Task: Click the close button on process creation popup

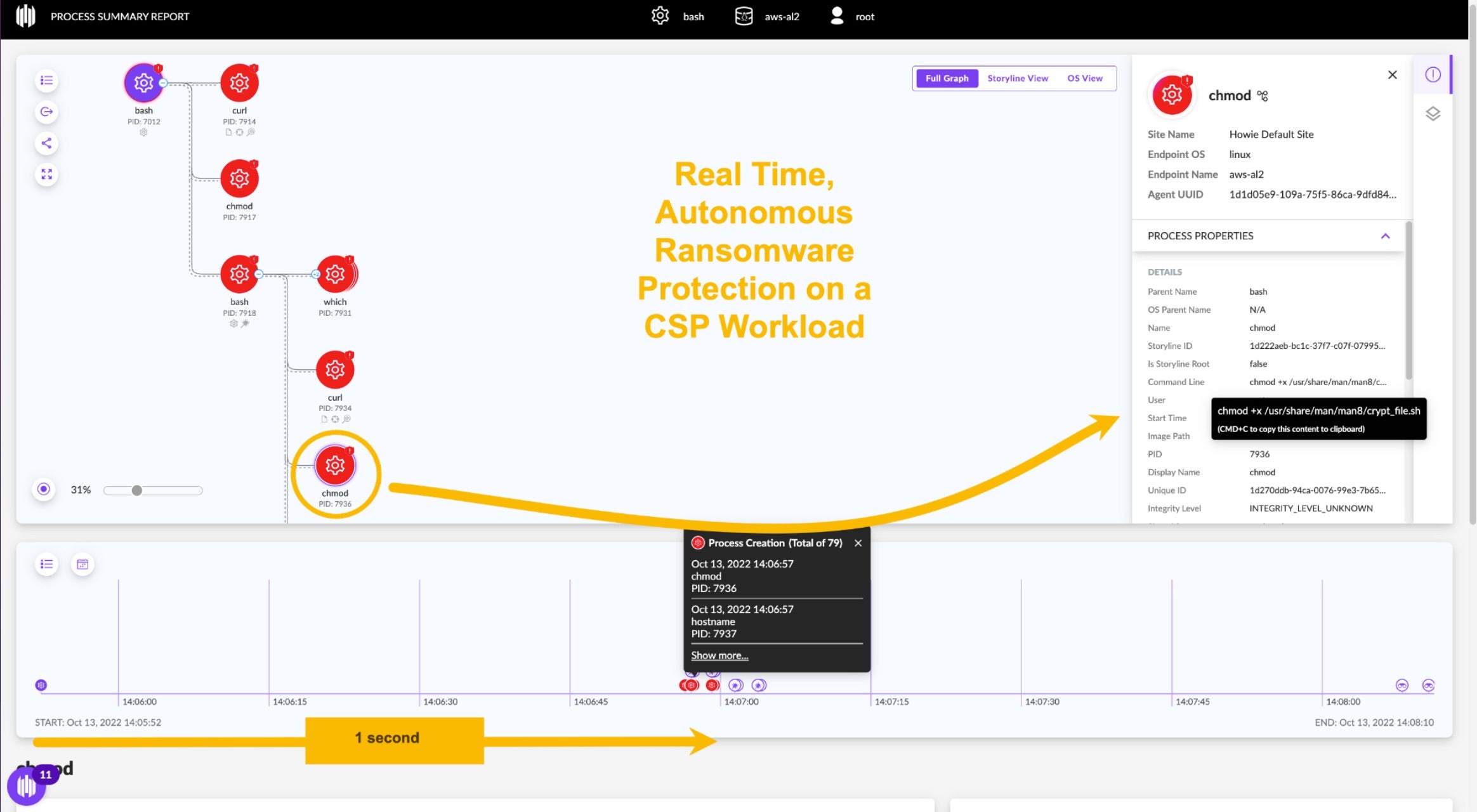Action: (858, 543)
